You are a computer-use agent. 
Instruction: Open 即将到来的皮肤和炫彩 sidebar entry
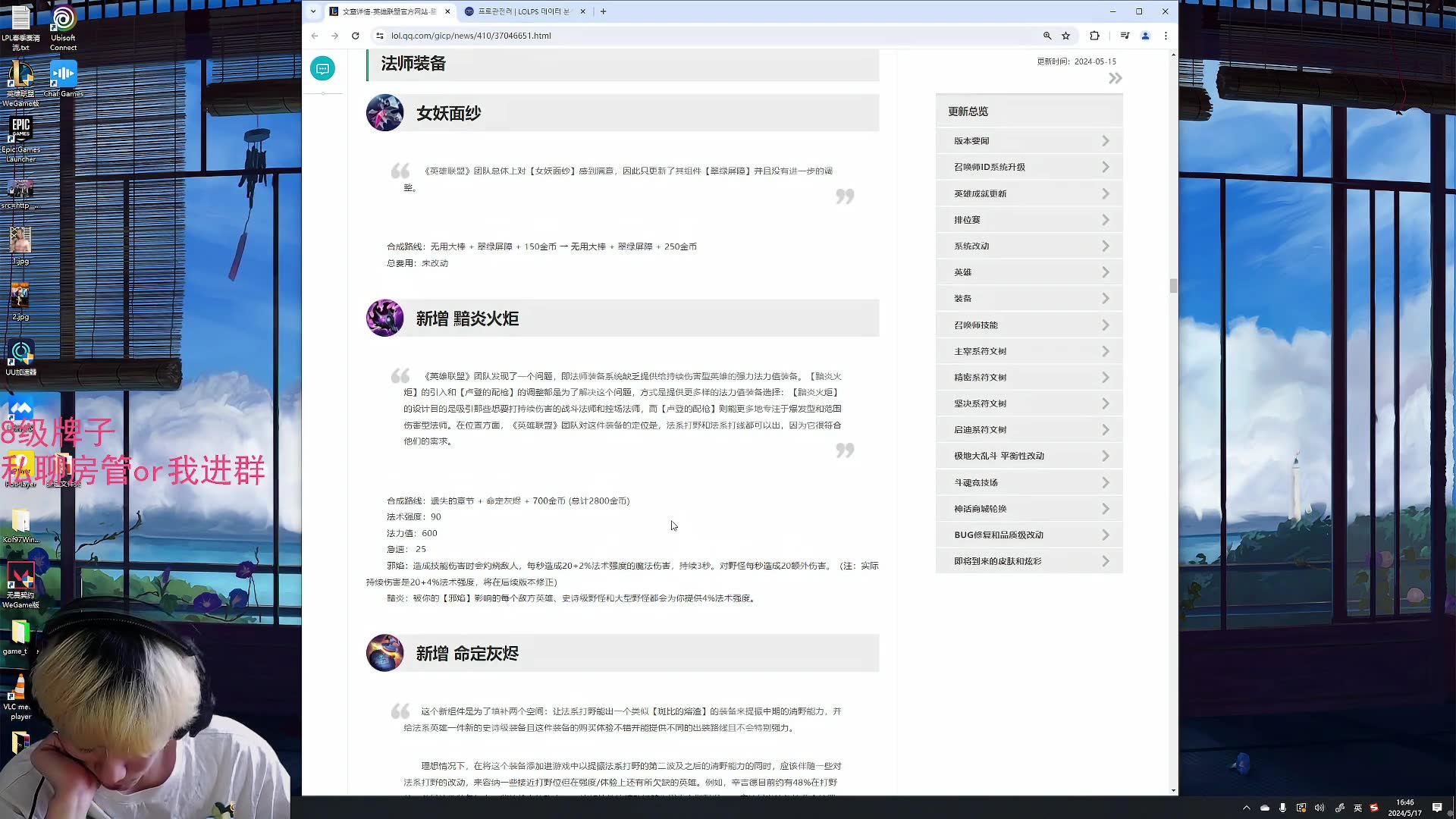(x=1029, y=561)
